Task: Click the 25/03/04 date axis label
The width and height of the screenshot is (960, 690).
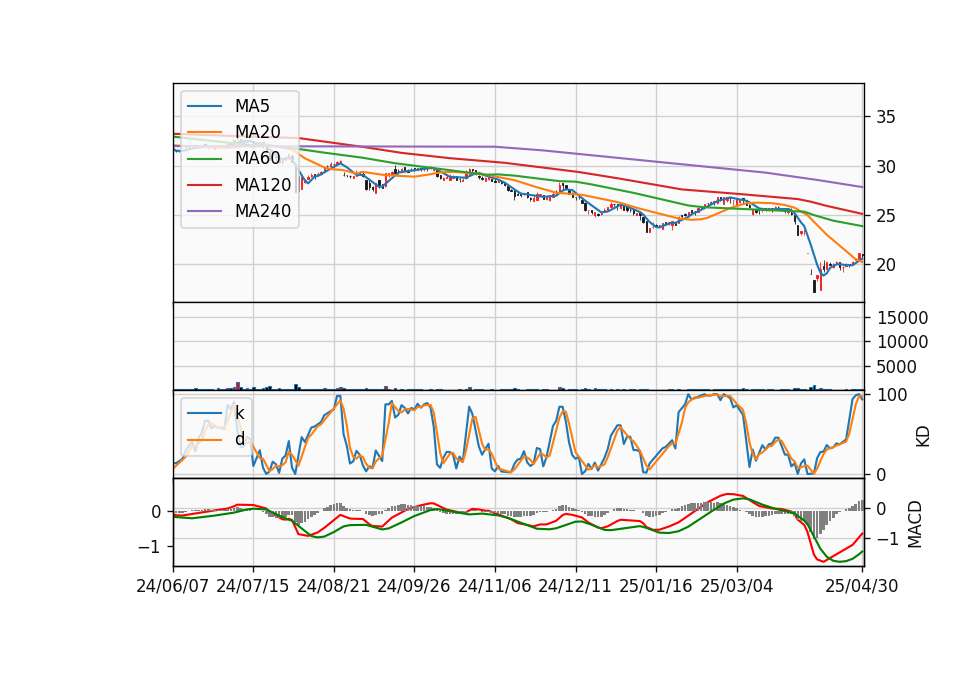Action: [737, 586]
